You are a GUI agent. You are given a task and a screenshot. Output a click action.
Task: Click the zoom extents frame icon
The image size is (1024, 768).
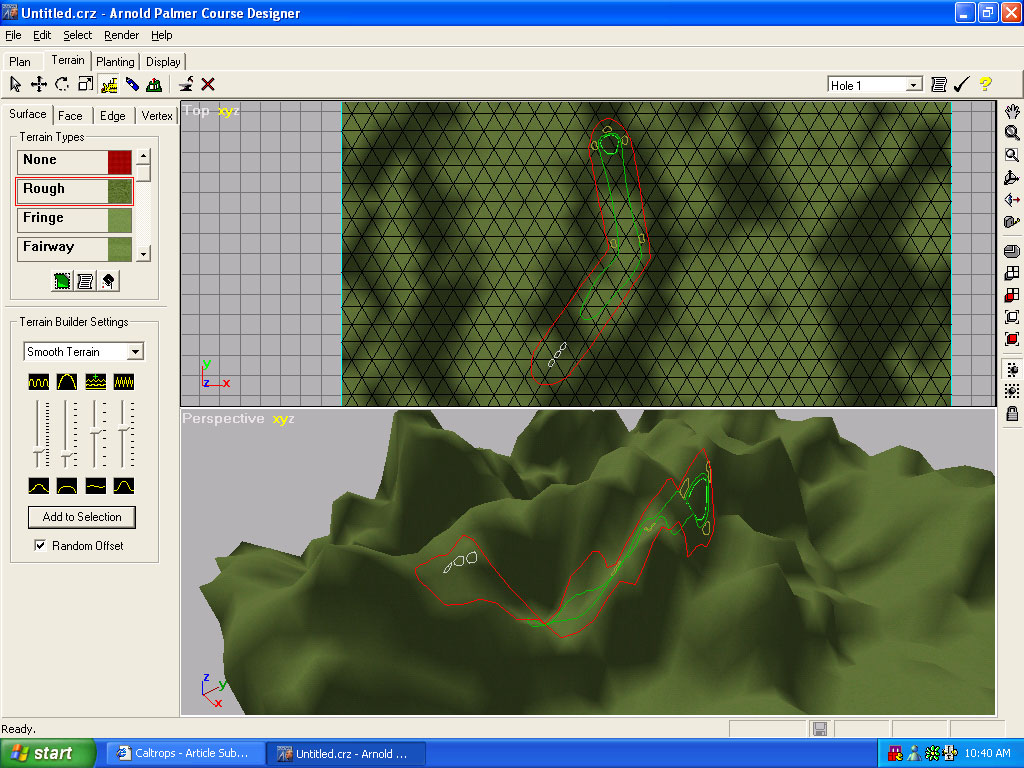[x=1012, y=317]
